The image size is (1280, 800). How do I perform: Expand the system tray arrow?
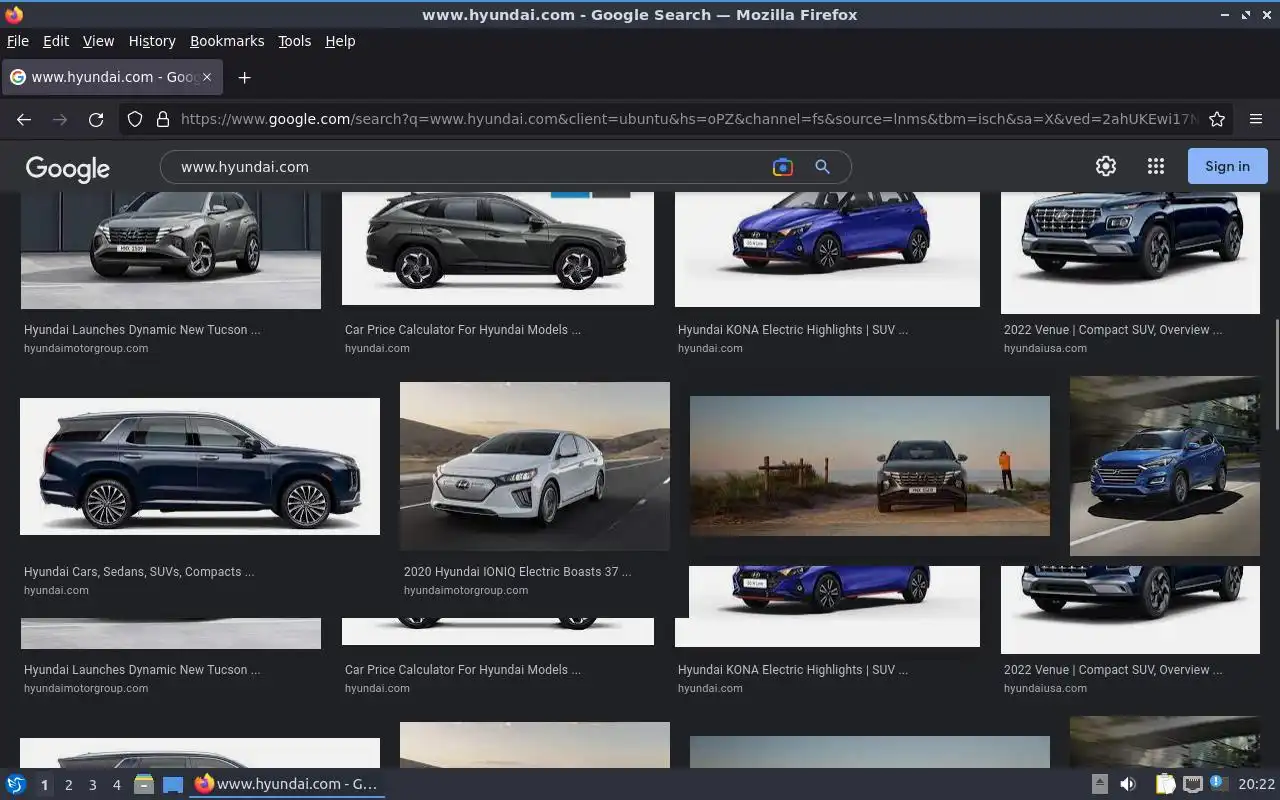click(x=1099, y=784)
